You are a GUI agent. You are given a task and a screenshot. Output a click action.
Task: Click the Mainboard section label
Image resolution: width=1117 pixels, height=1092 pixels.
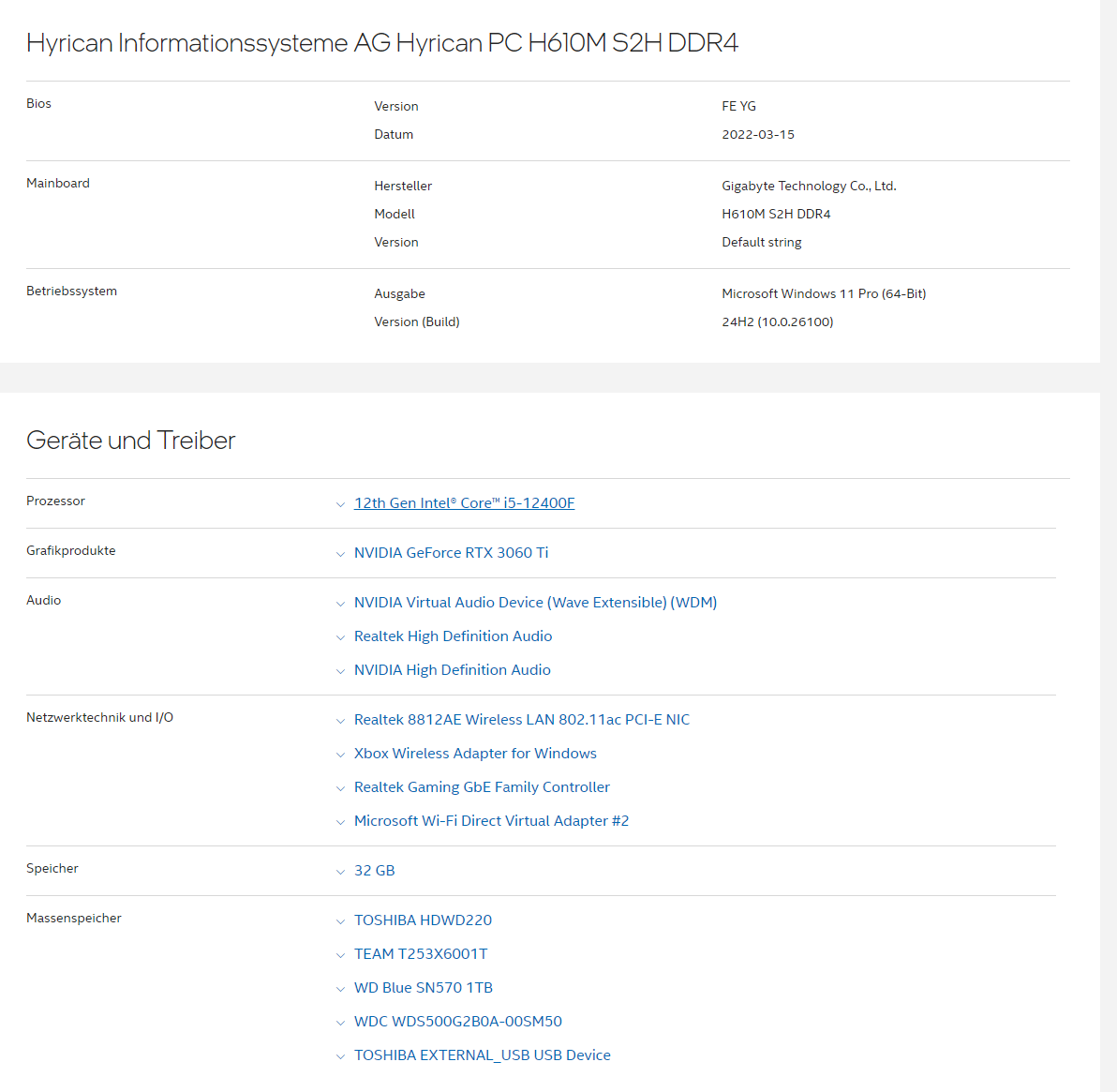click(58, 183)
